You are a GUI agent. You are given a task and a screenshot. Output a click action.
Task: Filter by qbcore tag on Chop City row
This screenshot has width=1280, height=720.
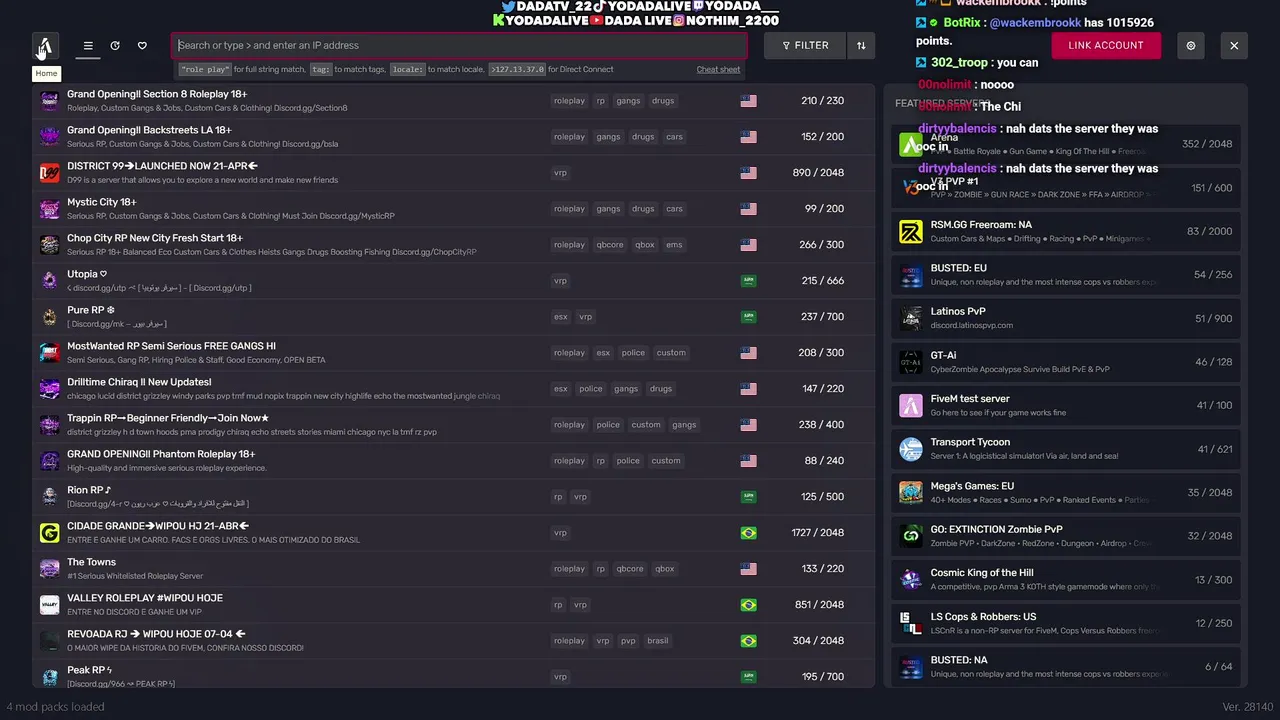click(609, 245)
